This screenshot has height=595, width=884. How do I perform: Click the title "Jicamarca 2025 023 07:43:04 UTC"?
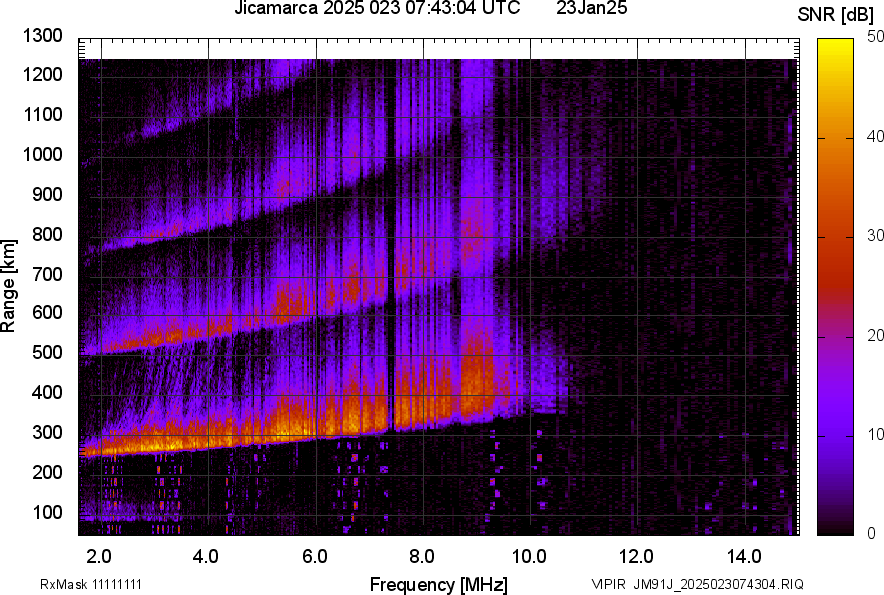(x=377, y=8)
